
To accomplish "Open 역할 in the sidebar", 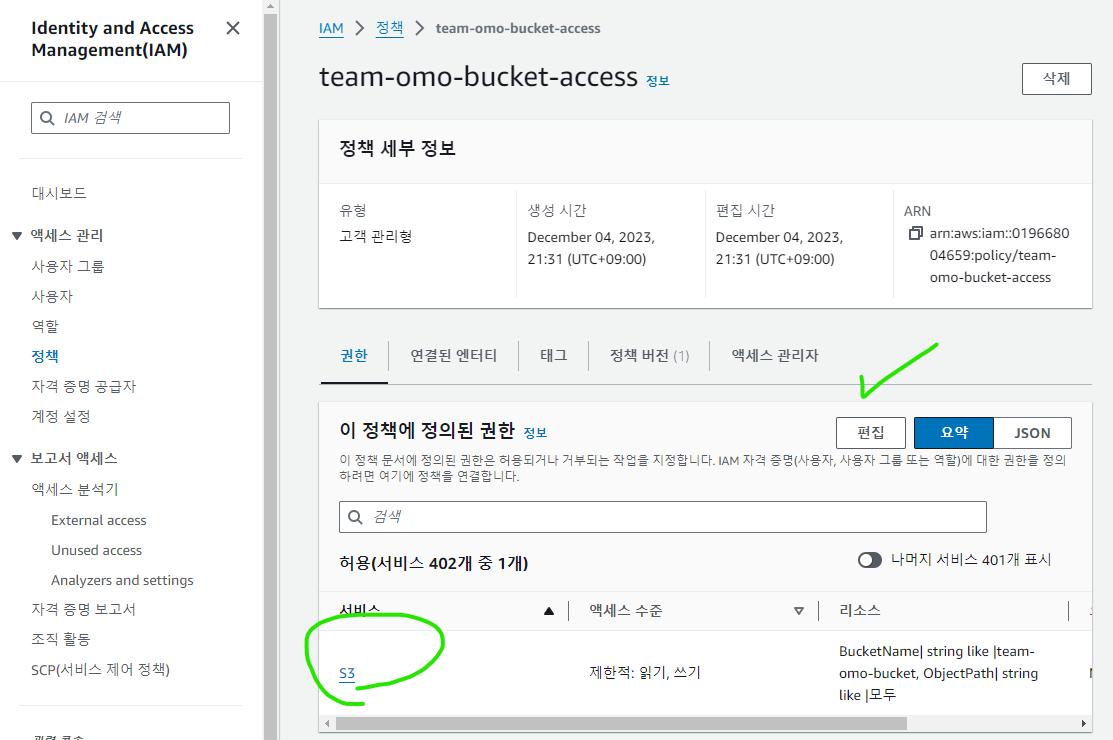I will coord(45,326).
